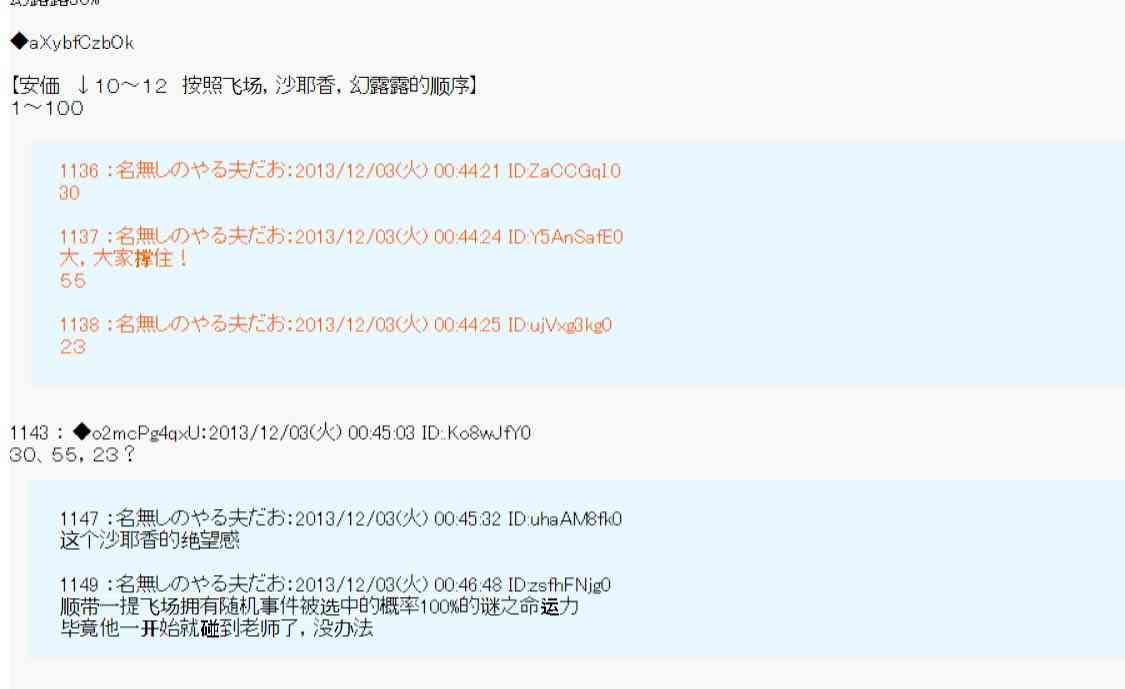
Task: Select post number 1136
Action: 79,171
